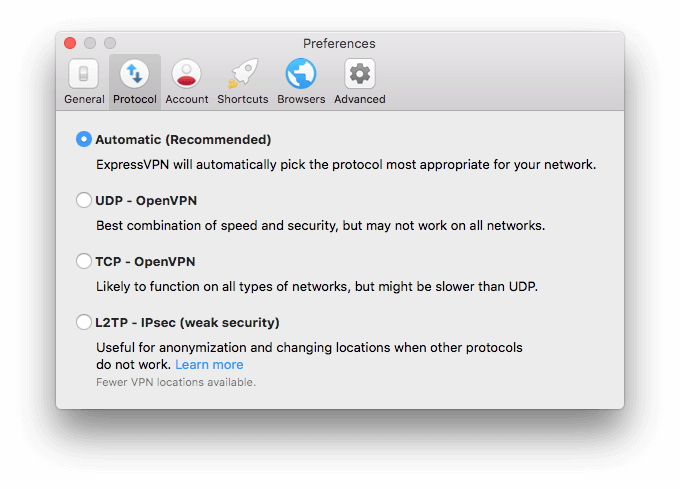Switch to the Shortcuts tab label

(x=243, y=99)
